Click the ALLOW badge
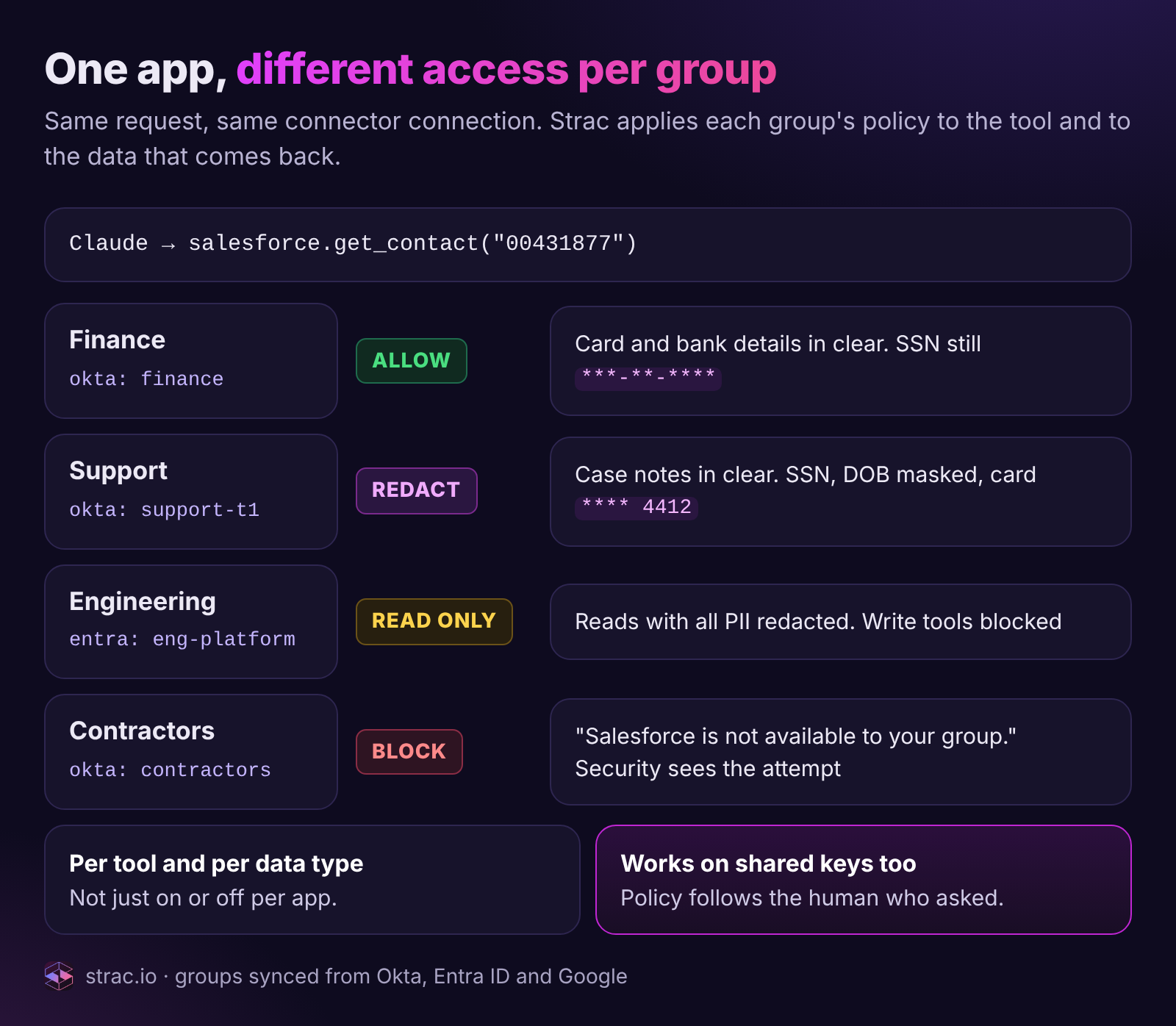This screenshot has height=1026, width=1176. click(412, 361)
